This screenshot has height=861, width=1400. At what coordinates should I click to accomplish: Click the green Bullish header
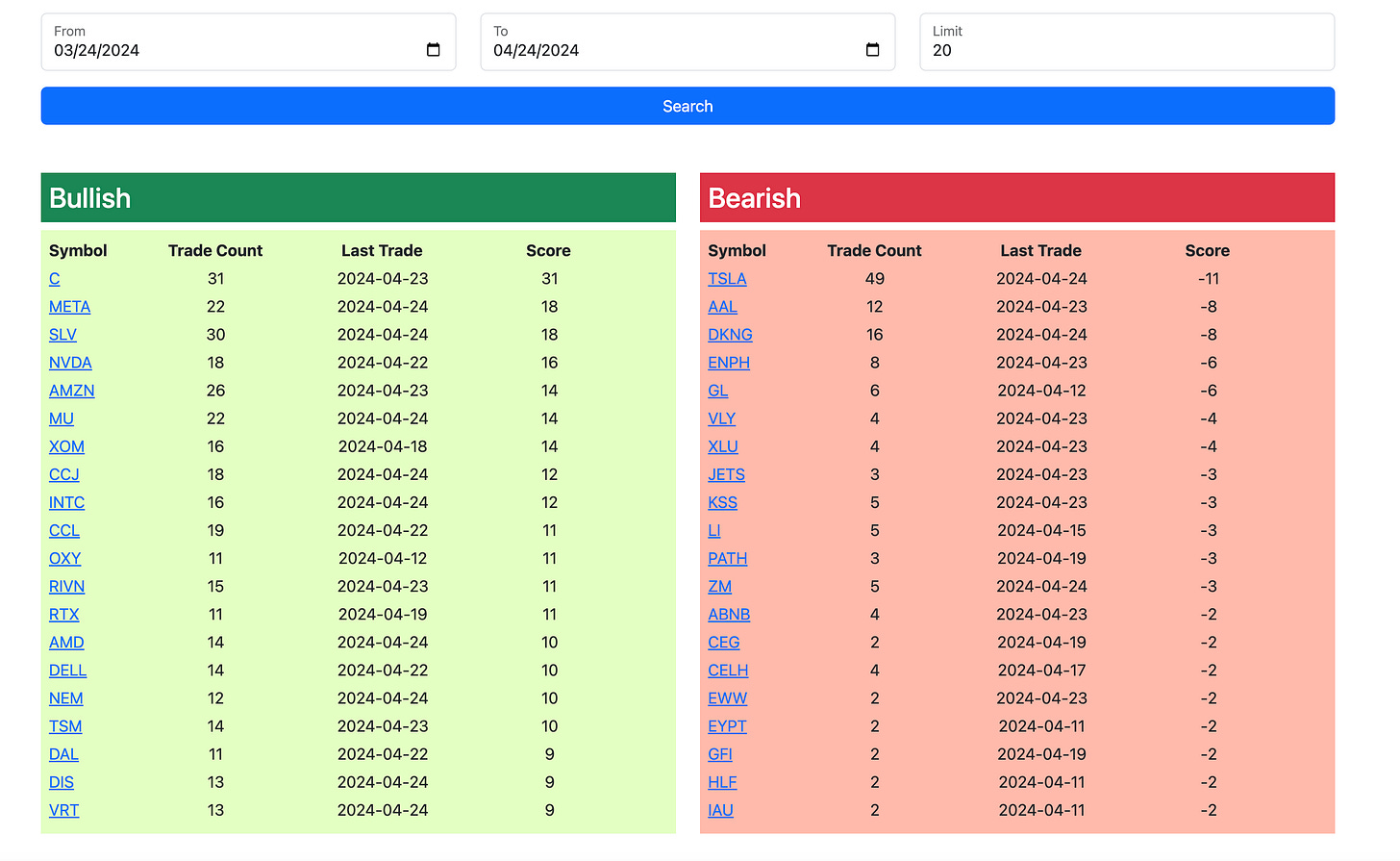pos(359,197)
